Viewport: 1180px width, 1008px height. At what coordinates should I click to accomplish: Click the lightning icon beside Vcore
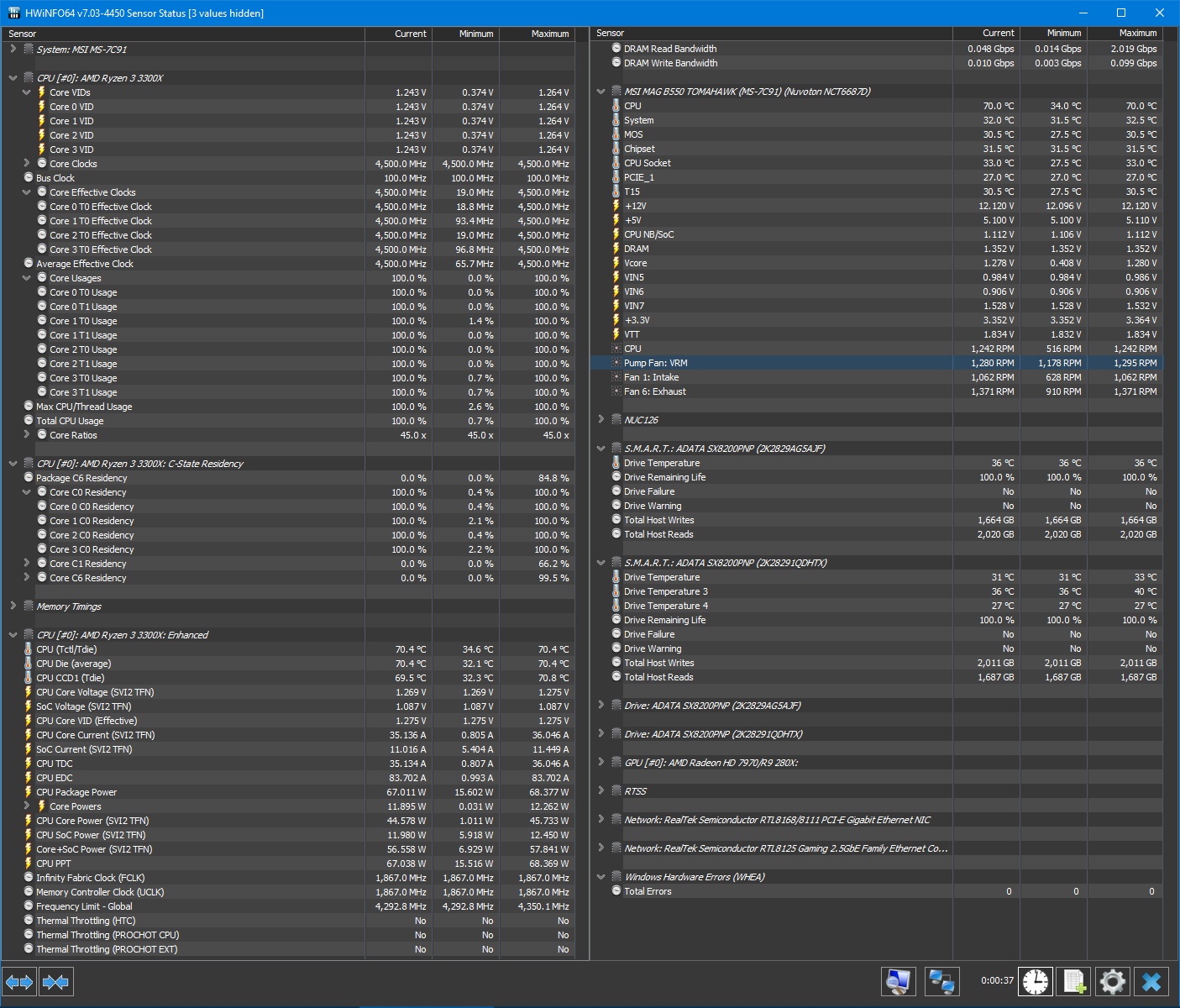point(616,263)
